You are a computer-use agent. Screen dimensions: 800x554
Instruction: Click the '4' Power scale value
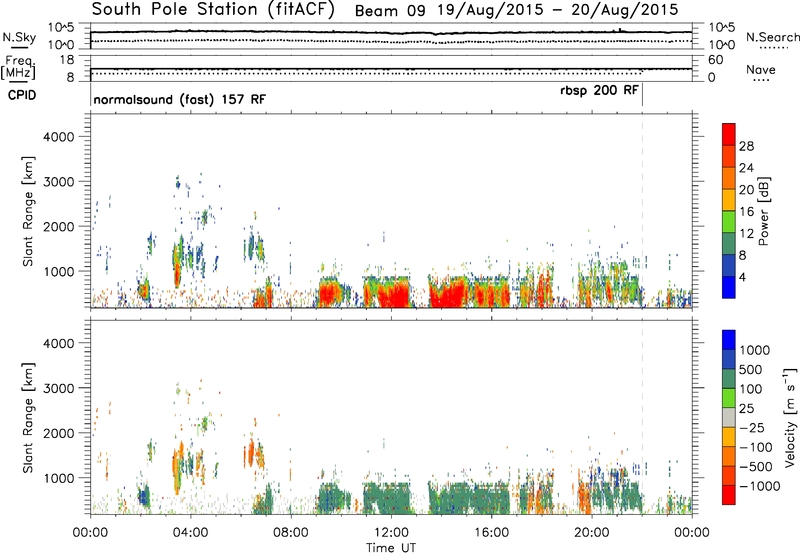[742, 277]
